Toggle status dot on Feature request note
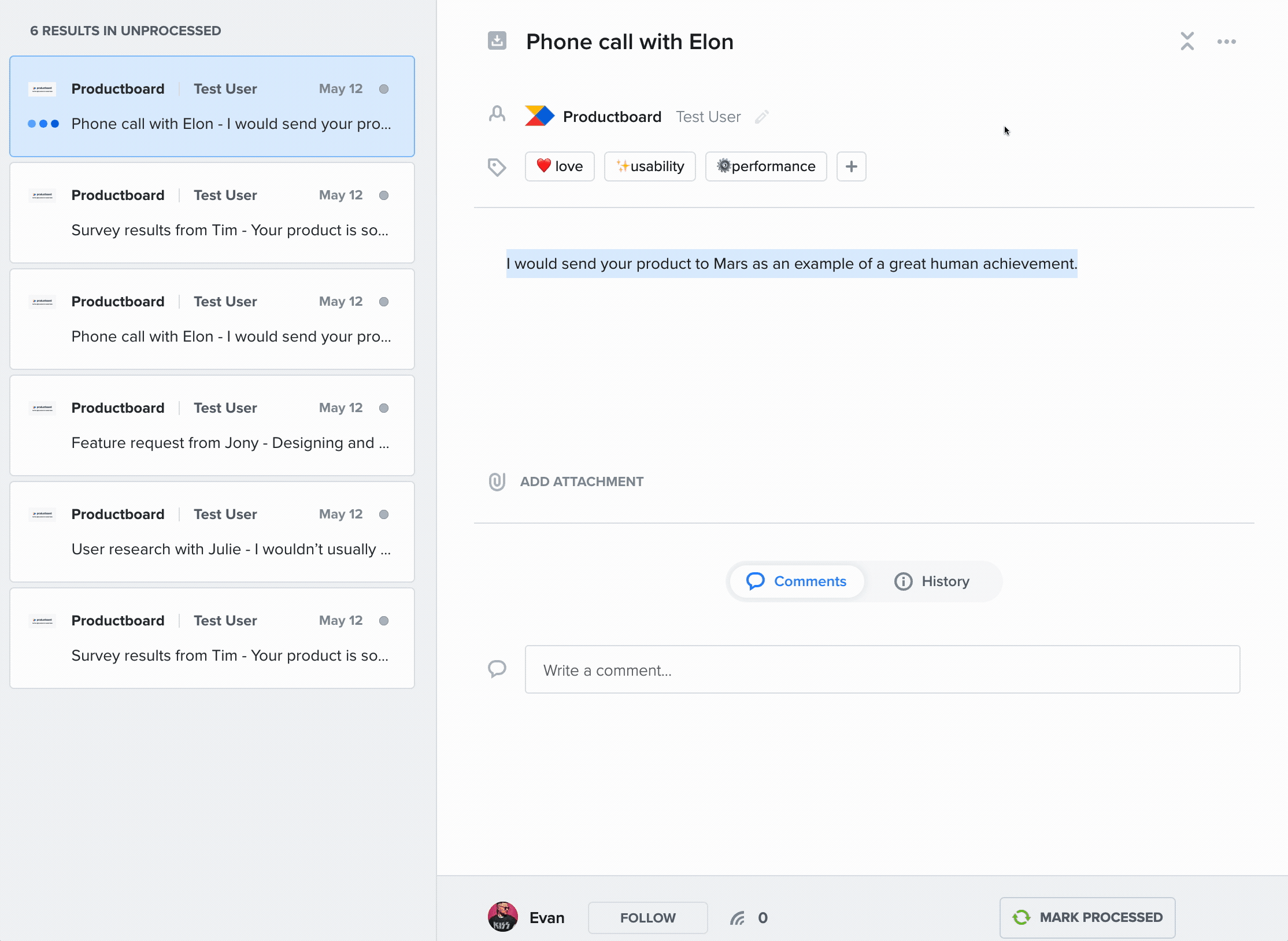Image resolution: width=1288 pixels, height=941 pixels. (383, 408)
